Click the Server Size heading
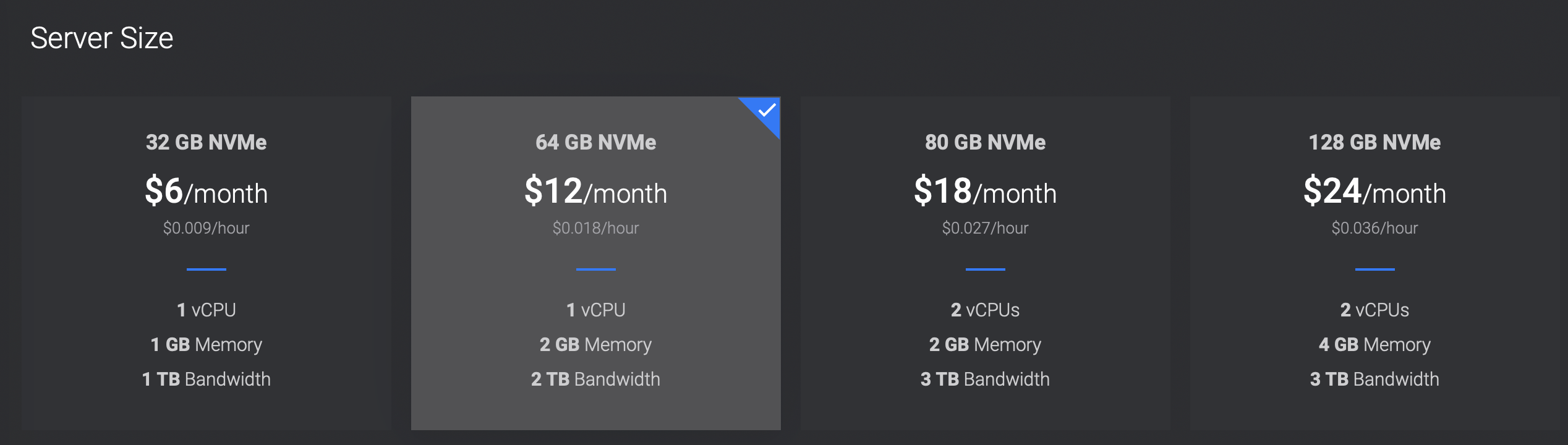The image size is (1568, 445). point(102,38)
